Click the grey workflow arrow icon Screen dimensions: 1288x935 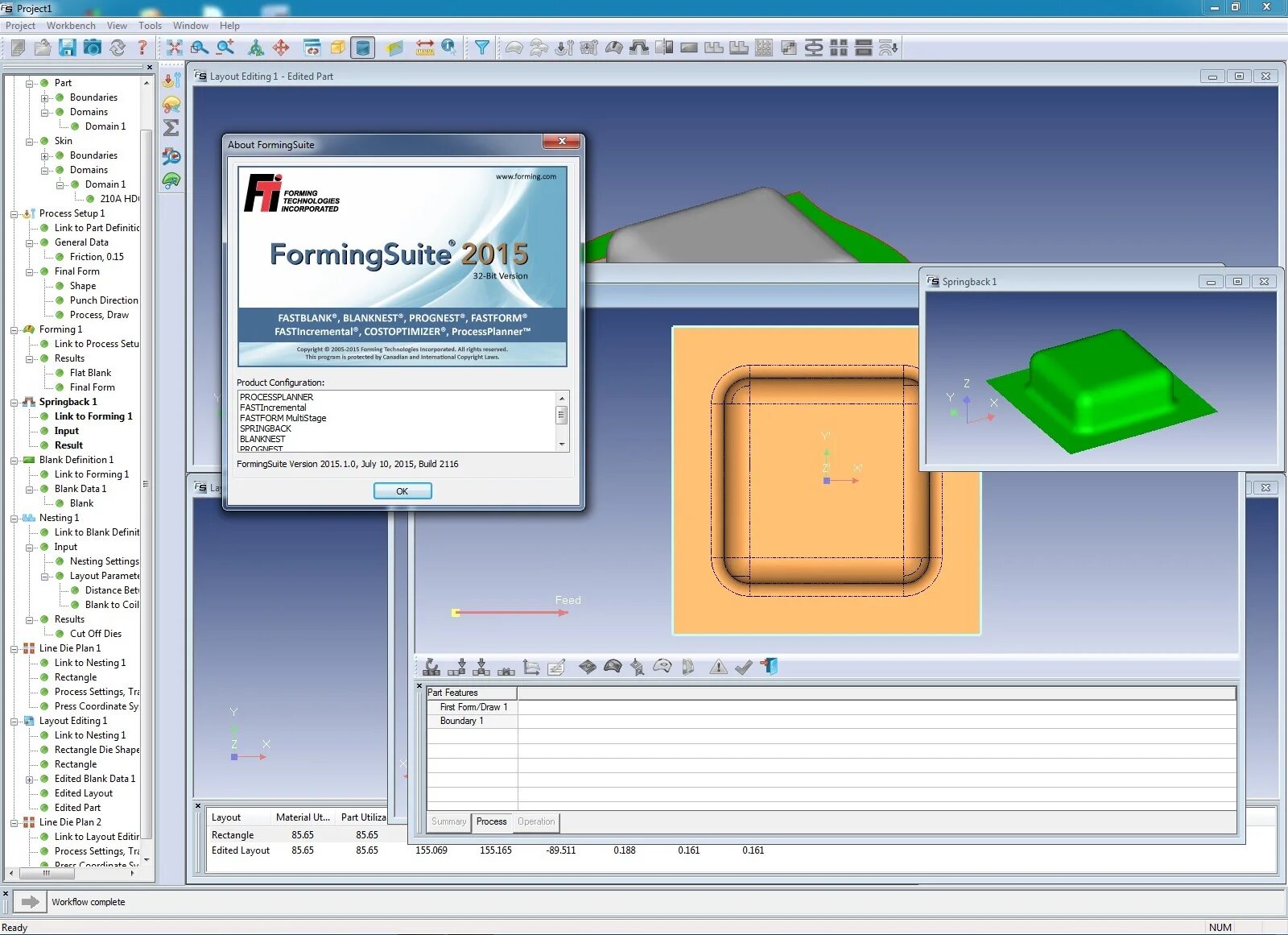tap(30, 901)
